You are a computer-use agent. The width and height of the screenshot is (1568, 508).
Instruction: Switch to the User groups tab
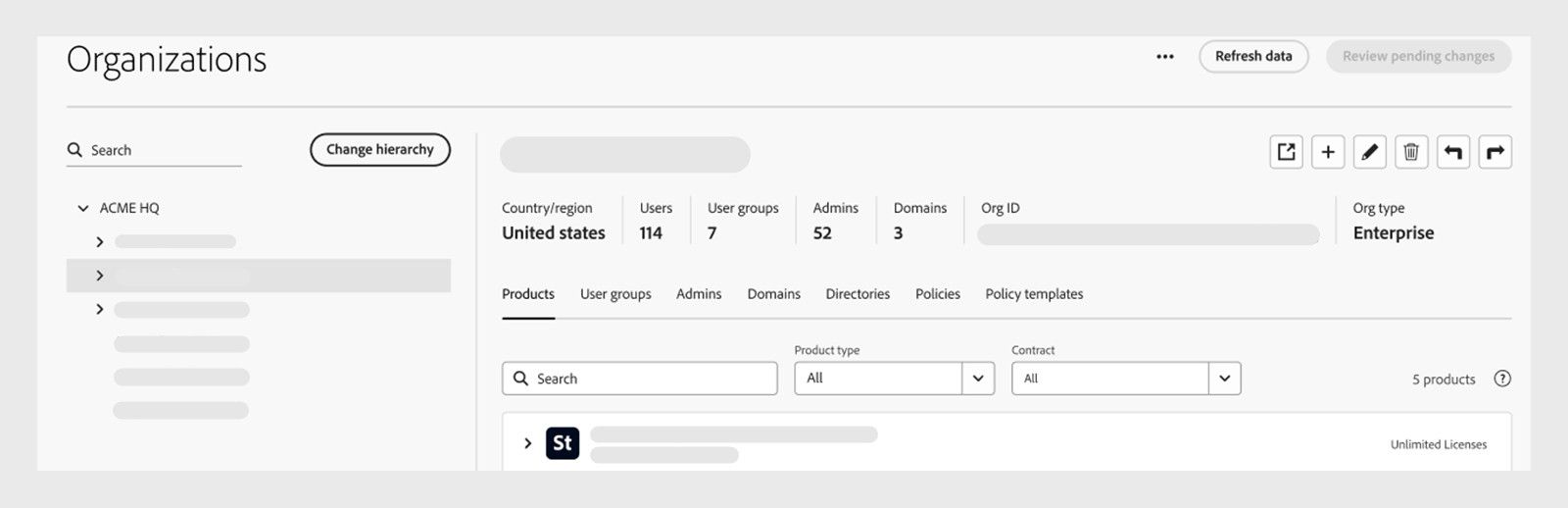pyautogui.click(x=615, y=294)
